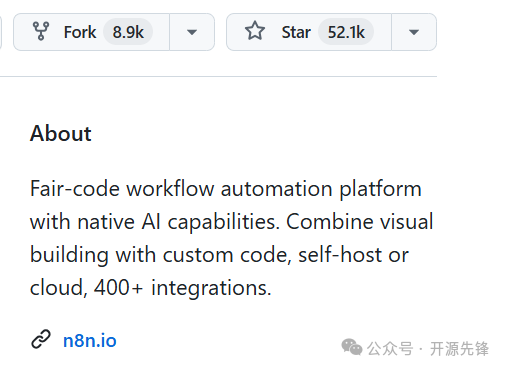
Task: Click the partially visible button left of Fork
Action: click(1, 32)
